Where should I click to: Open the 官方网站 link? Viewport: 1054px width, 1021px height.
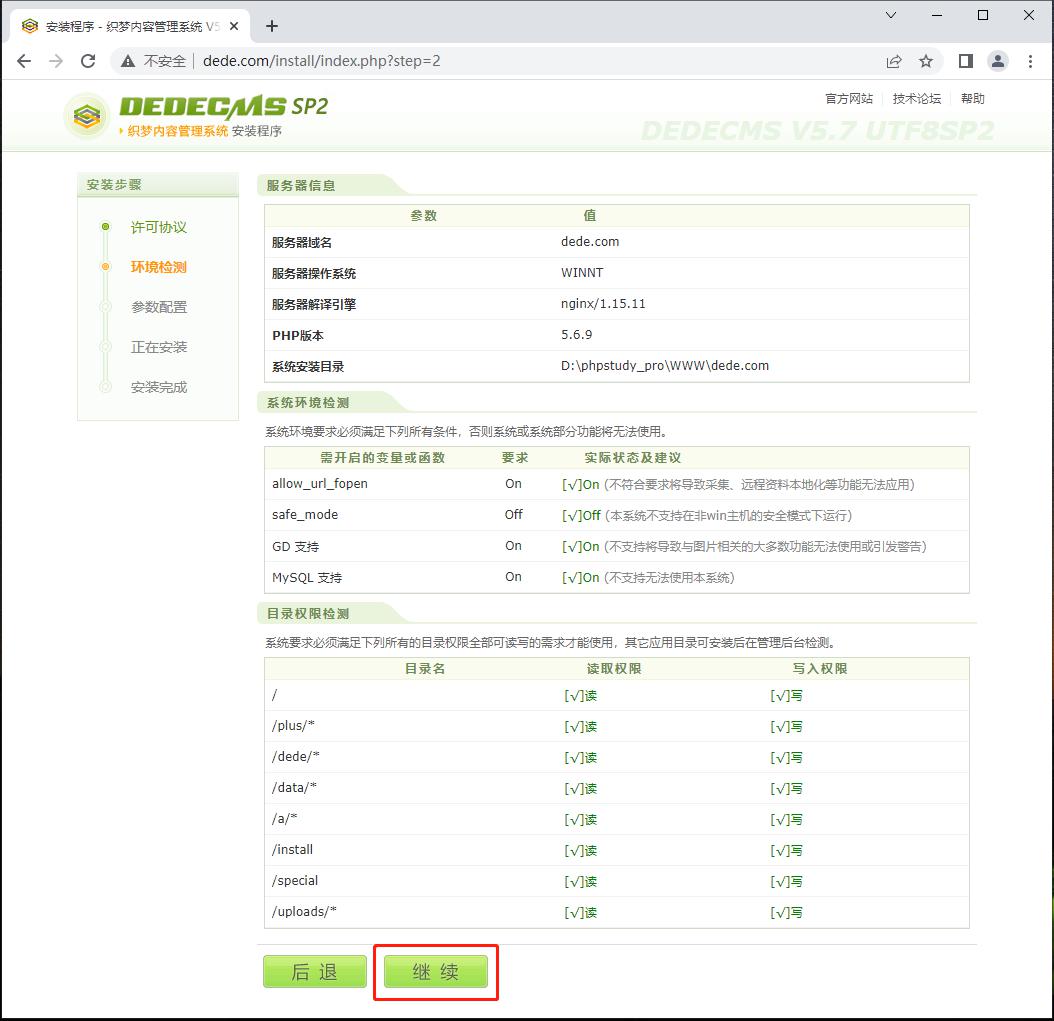[849, 99]
